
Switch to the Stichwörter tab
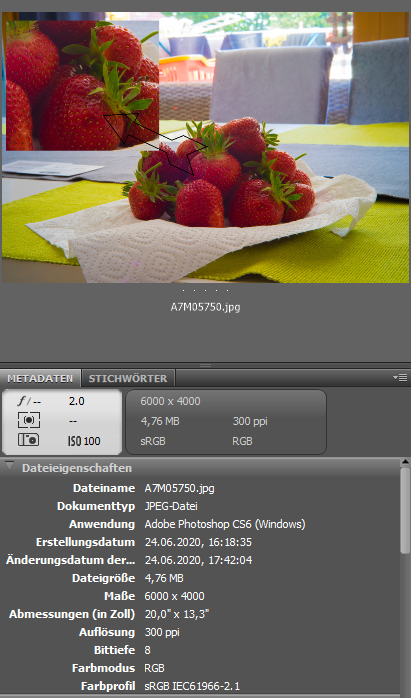coord(128,378)
